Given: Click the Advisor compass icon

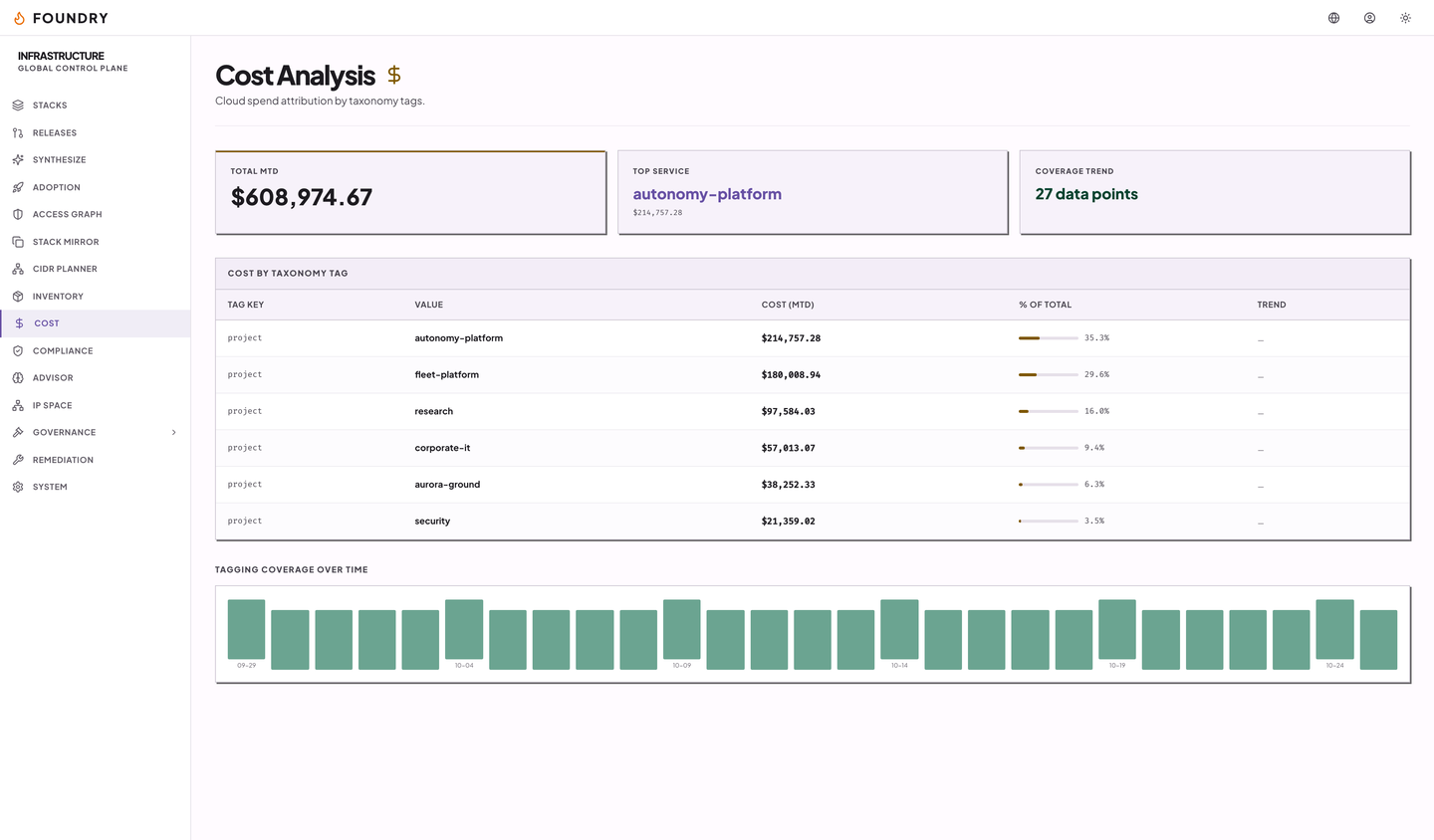Looking at the screenshot, I should tap(18, 378).
